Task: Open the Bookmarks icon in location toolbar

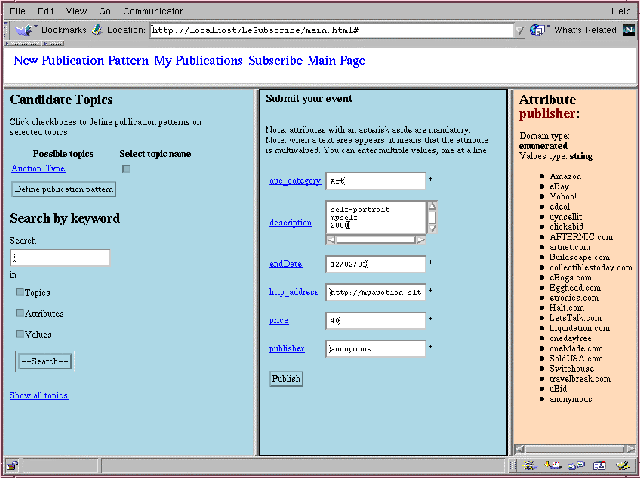Action: tap(25, 29)
